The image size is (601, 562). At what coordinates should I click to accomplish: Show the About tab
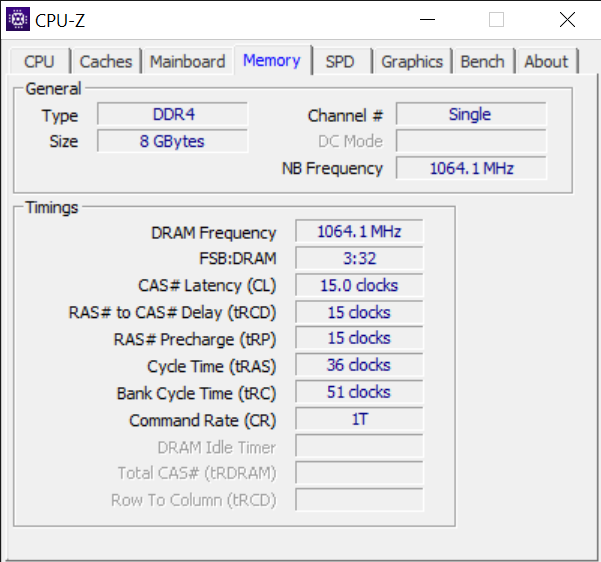point(546,61)
